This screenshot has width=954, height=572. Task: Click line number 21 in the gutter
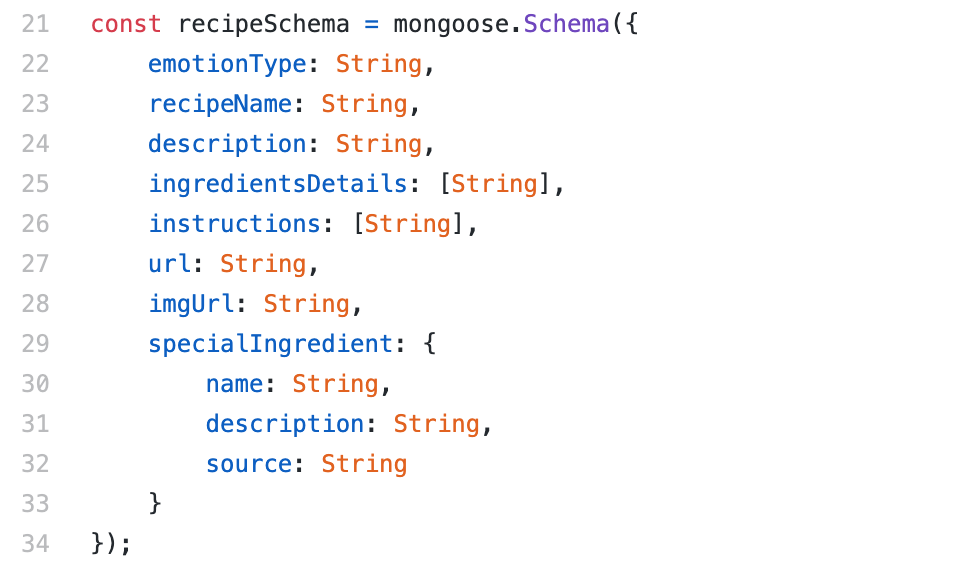[35, 24]
